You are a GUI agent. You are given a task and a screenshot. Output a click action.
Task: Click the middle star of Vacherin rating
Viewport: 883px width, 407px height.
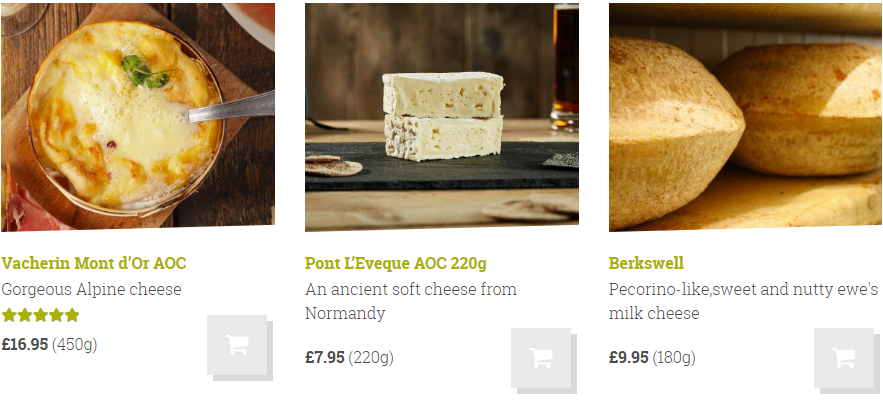point(41,315)
